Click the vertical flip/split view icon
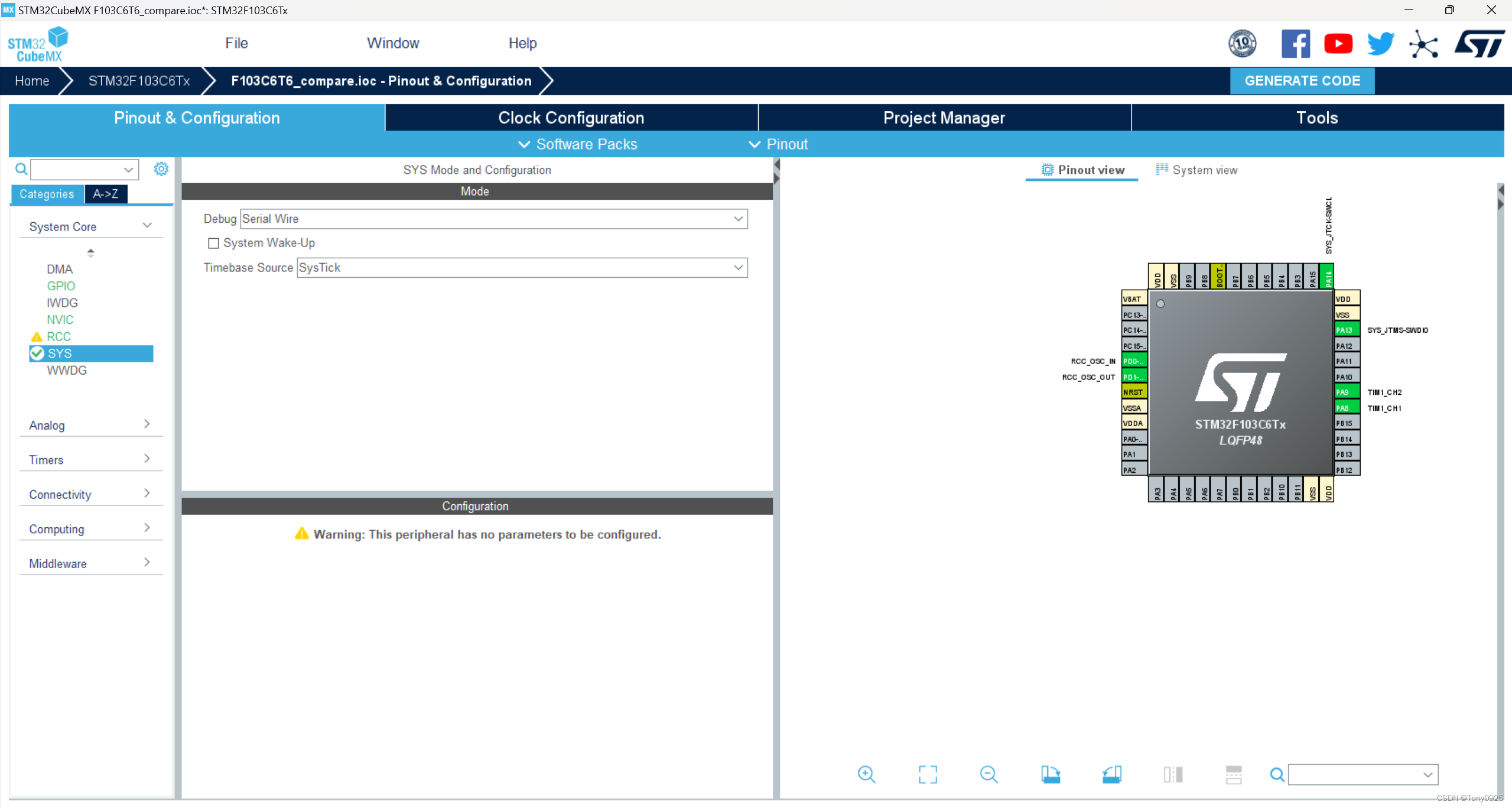1512x808 pixels. [x=1173, y=774]
